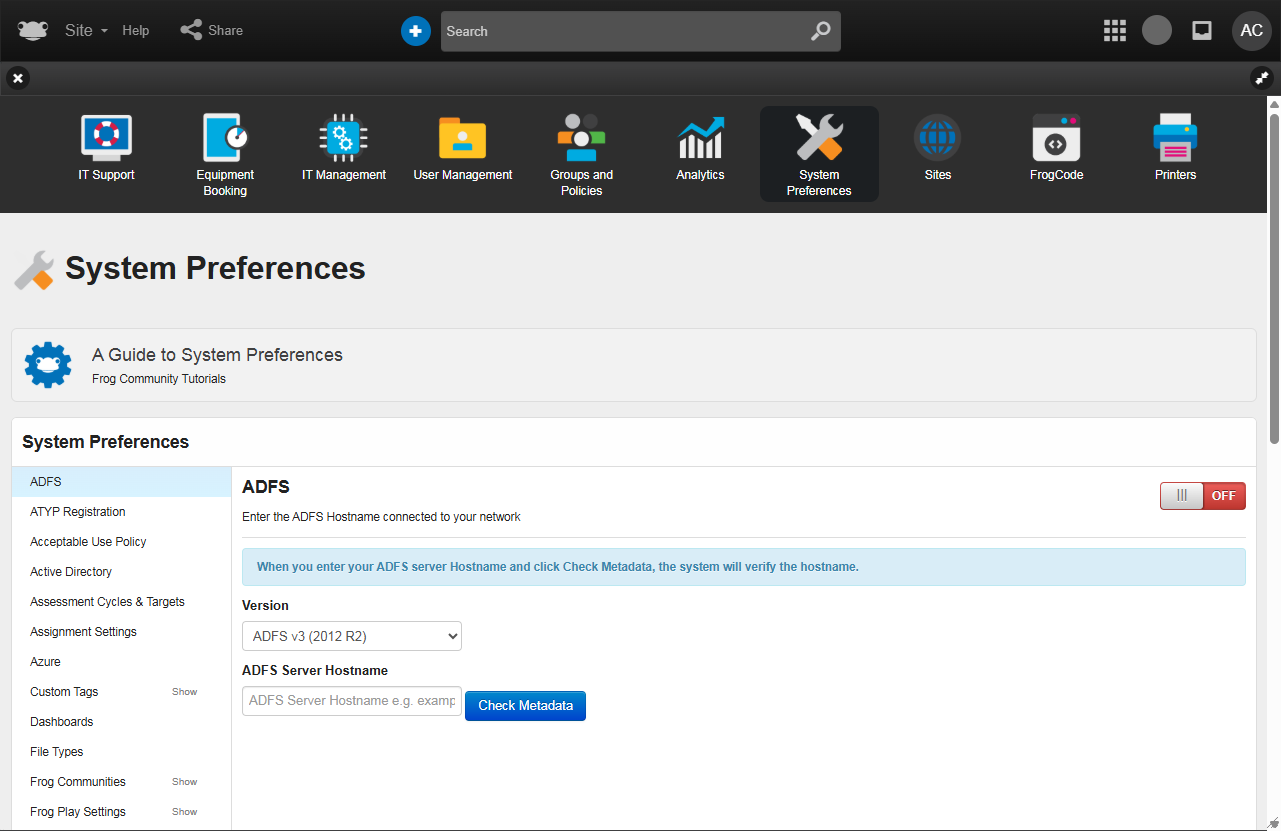Toggle the ADFS on/off switch
The width and height of the screenshot is (1281, 831).
[1202, 496]
